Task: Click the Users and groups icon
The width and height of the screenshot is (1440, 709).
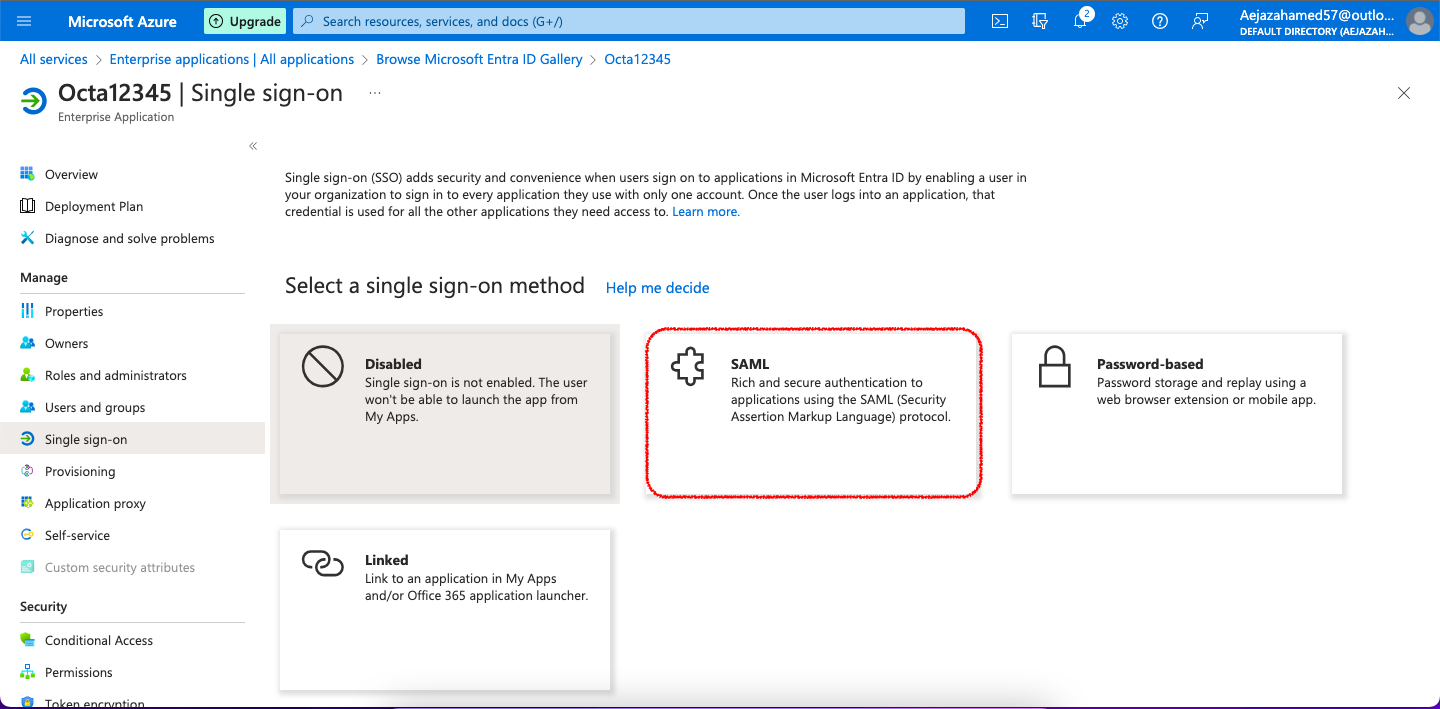Action: [x=27, y=407]
